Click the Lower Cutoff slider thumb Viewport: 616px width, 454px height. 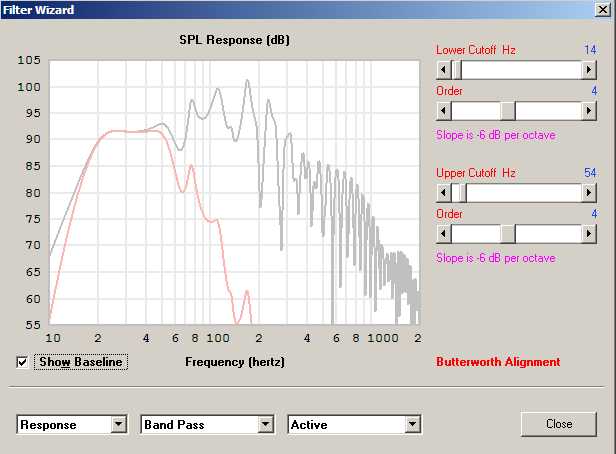(457, 70)
